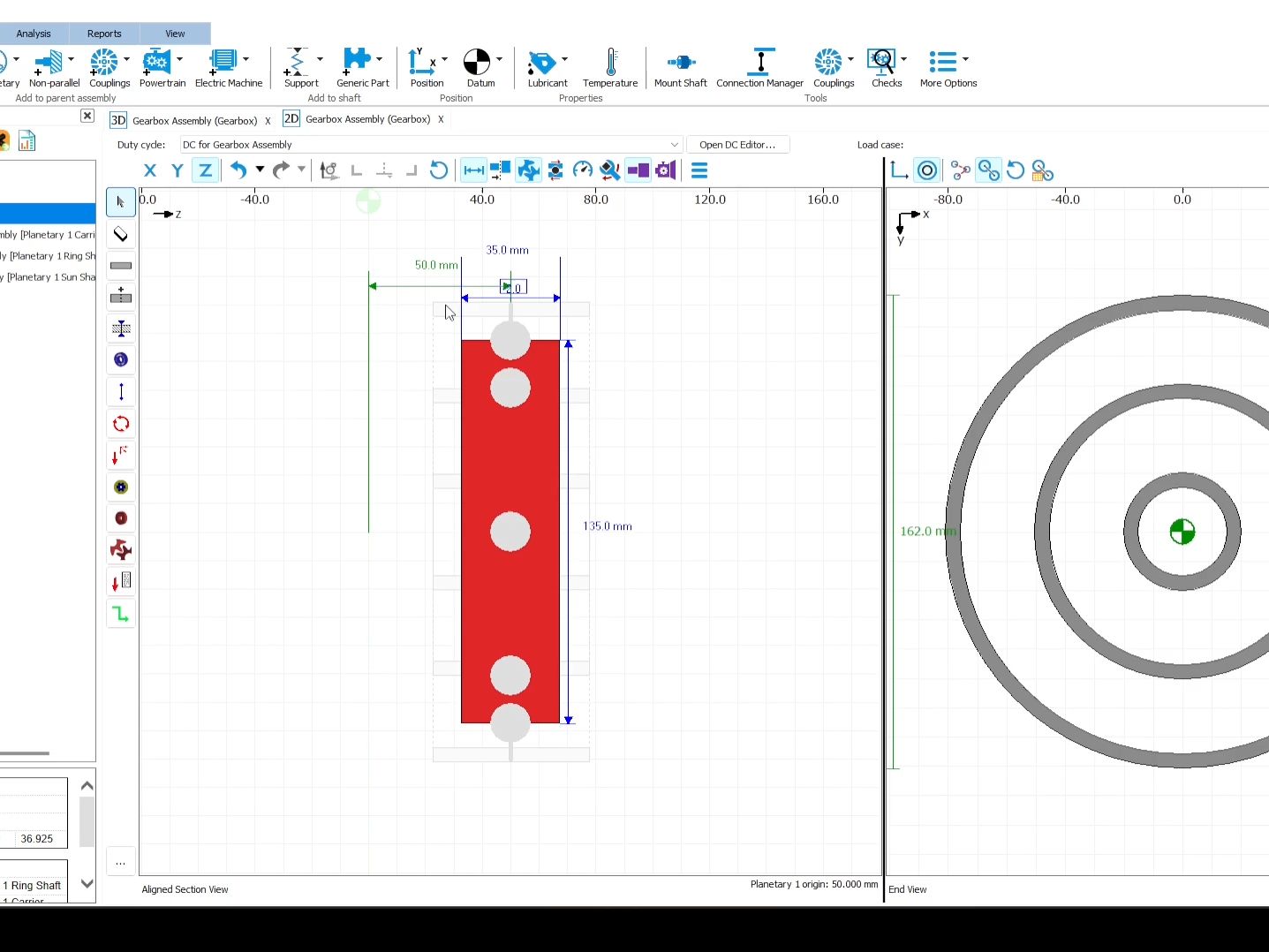
Task: Add a Generic Part to shaft
Action: [357, 61]
